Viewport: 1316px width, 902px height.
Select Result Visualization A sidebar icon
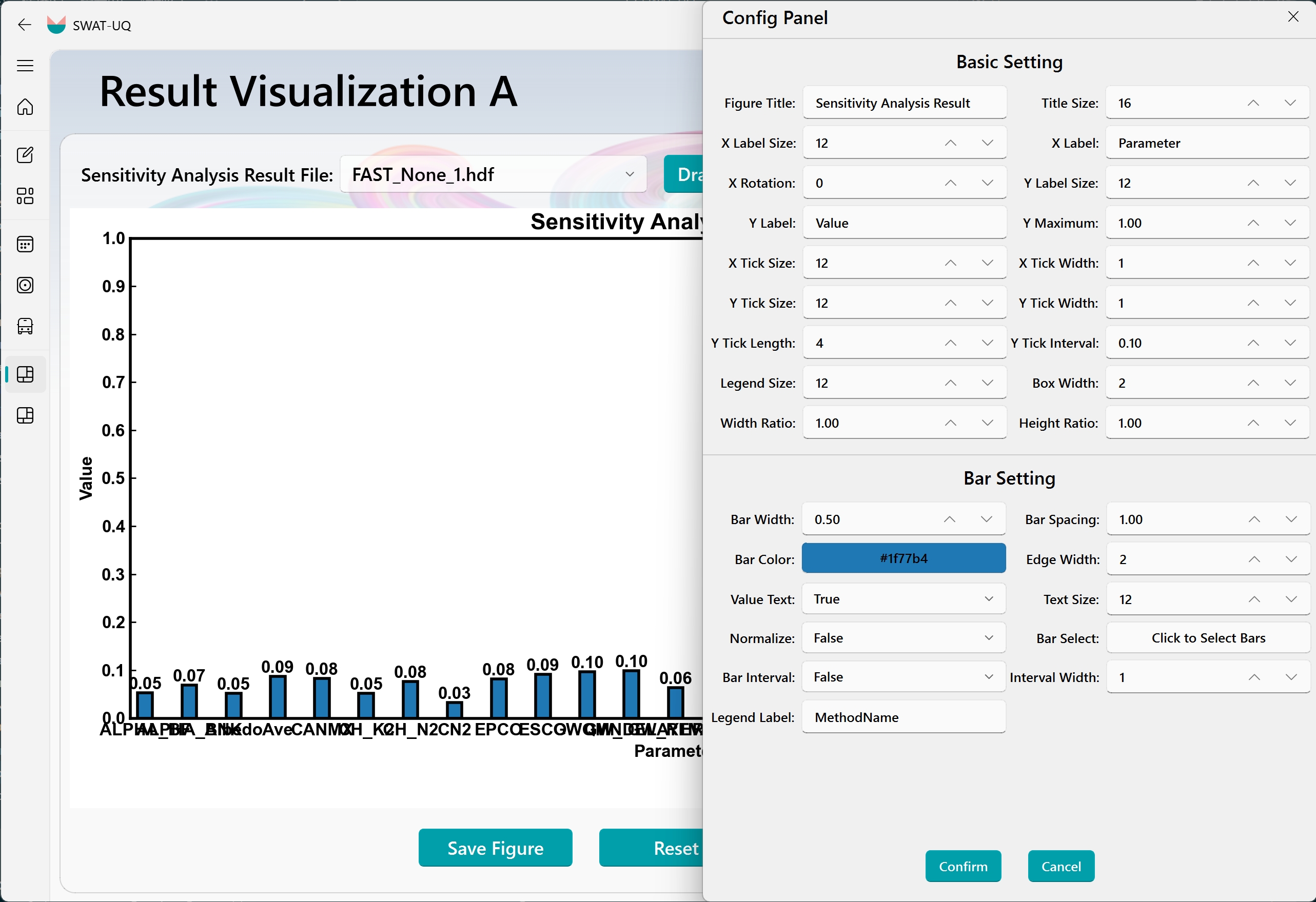pos(25,374)
